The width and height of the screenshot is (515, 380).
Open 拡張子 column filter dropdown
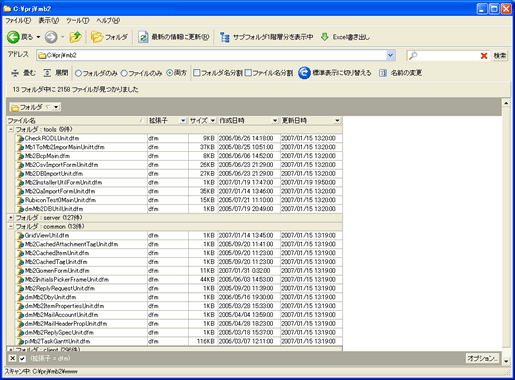[x=183, y=121]
